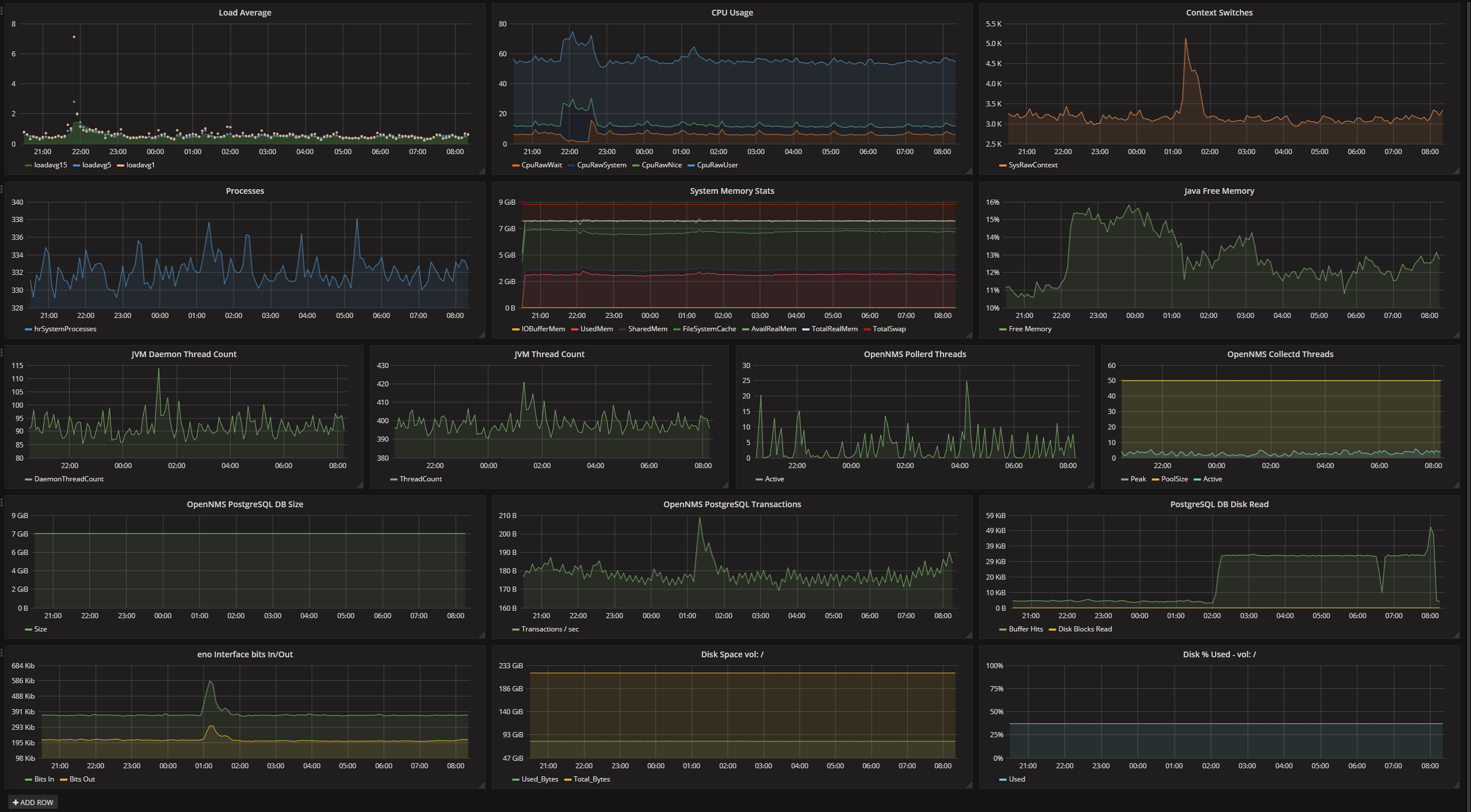
Task: Grab the resize corner of PostgreSQL Transactions panel
Action: coord(969,635)
